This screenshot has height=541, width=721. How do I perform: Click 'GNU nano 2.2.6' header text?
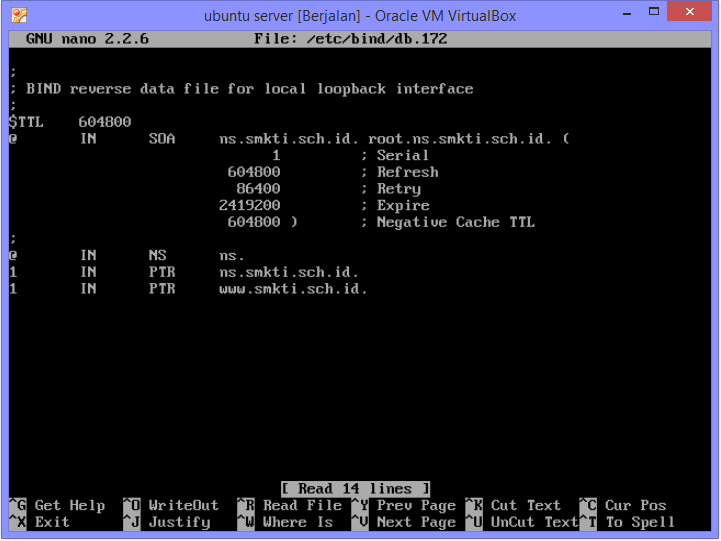pos(87,39)
